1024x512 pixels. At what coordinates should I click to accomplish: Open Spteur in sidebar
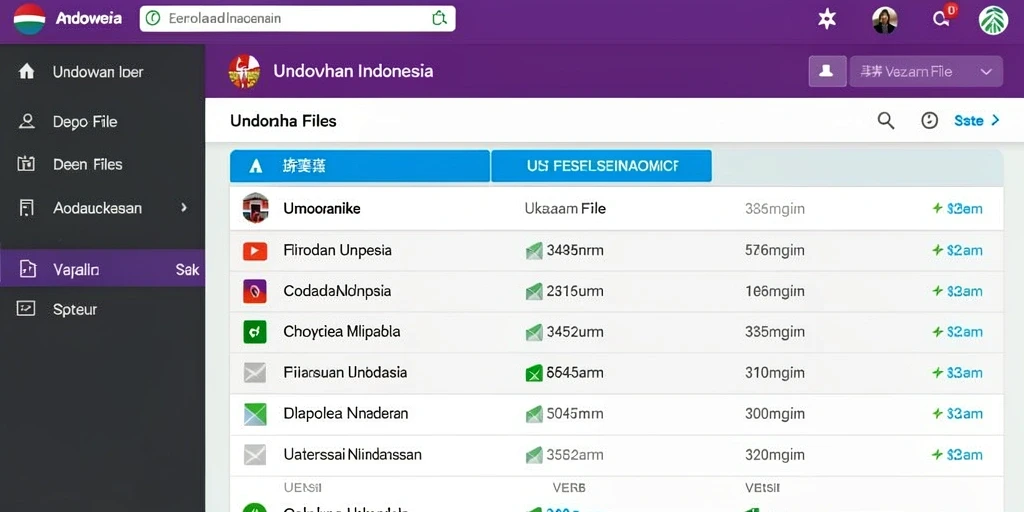click(103, 309)
